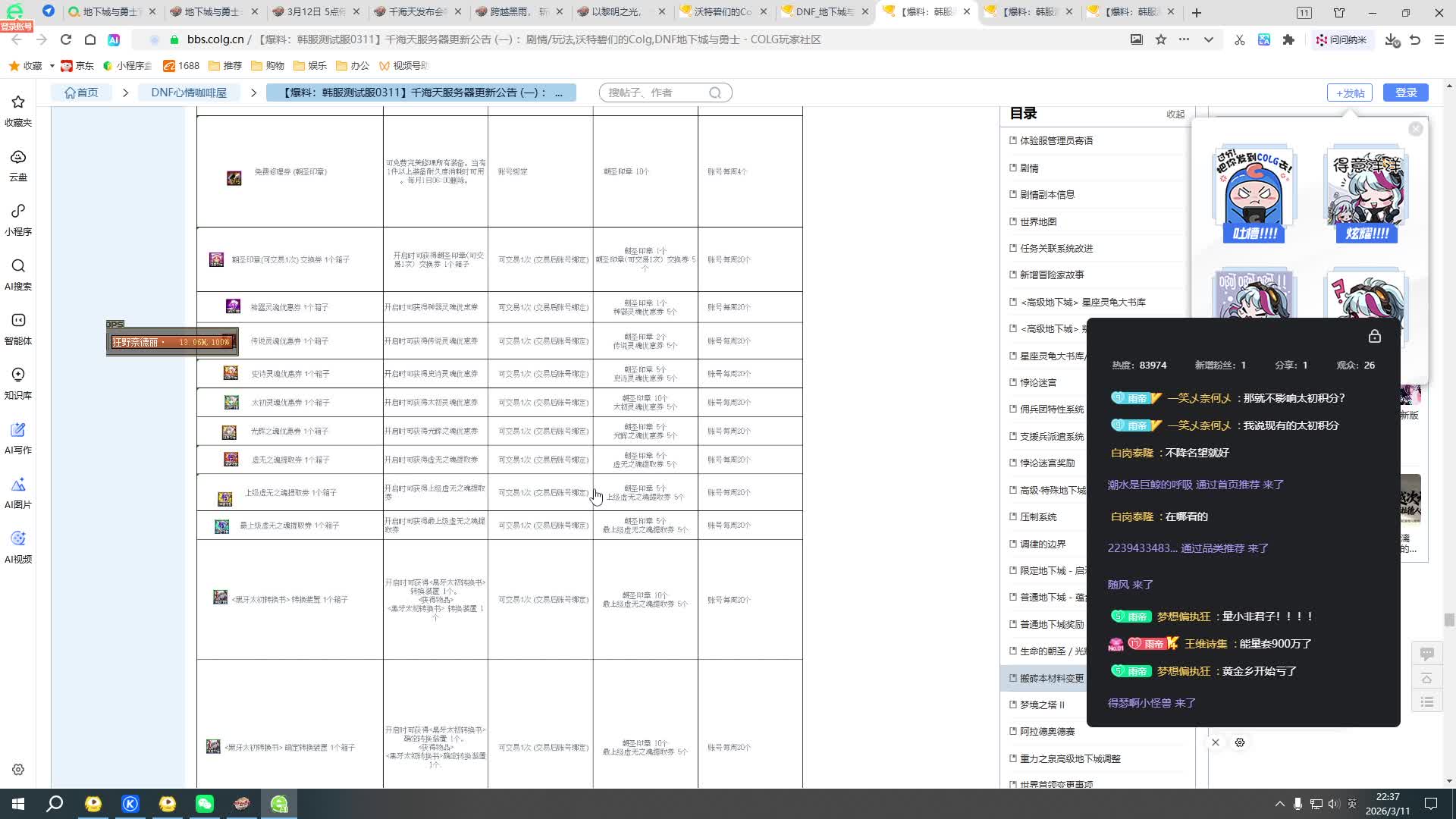Click the 登录 login button
This screenshot has height=819, width=1456.
point(1405,93)
